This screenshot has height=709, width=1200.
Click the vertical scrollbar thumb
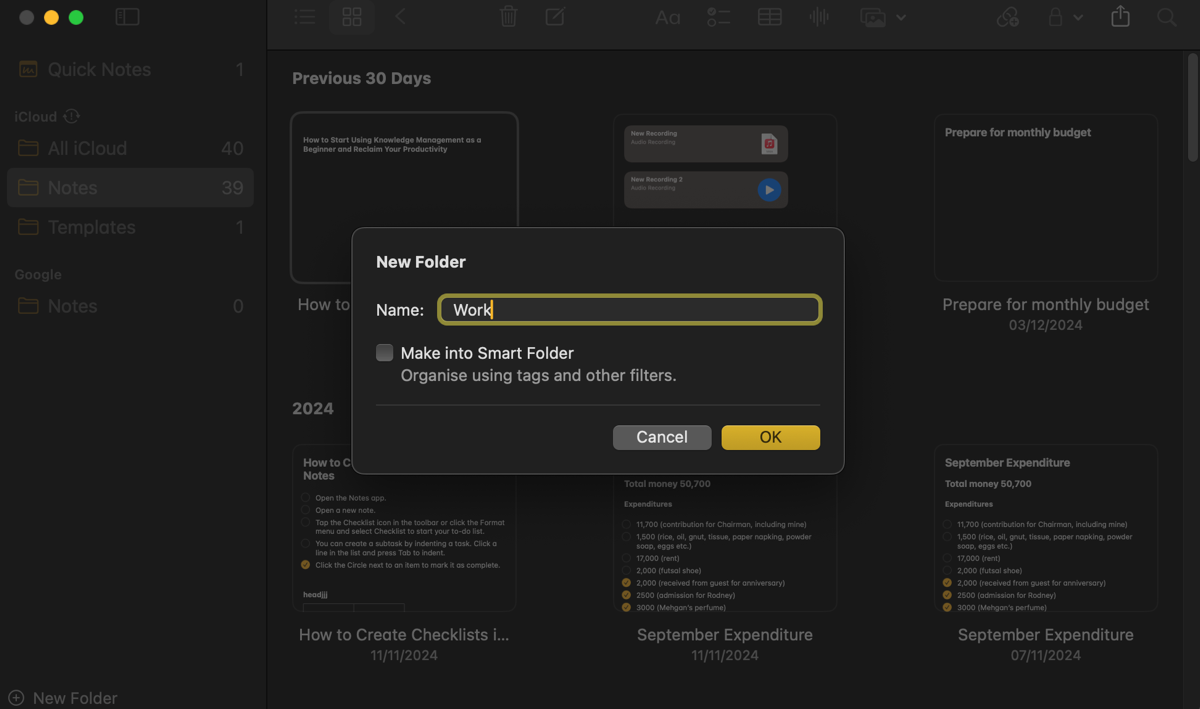(x=1192, y=108)
